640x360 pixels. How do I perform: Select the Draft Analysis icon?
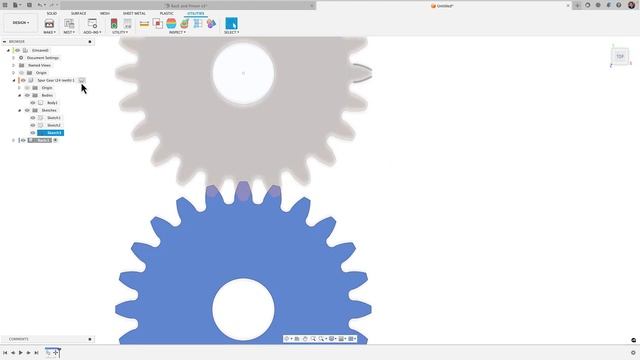click(x=184, y=24)
